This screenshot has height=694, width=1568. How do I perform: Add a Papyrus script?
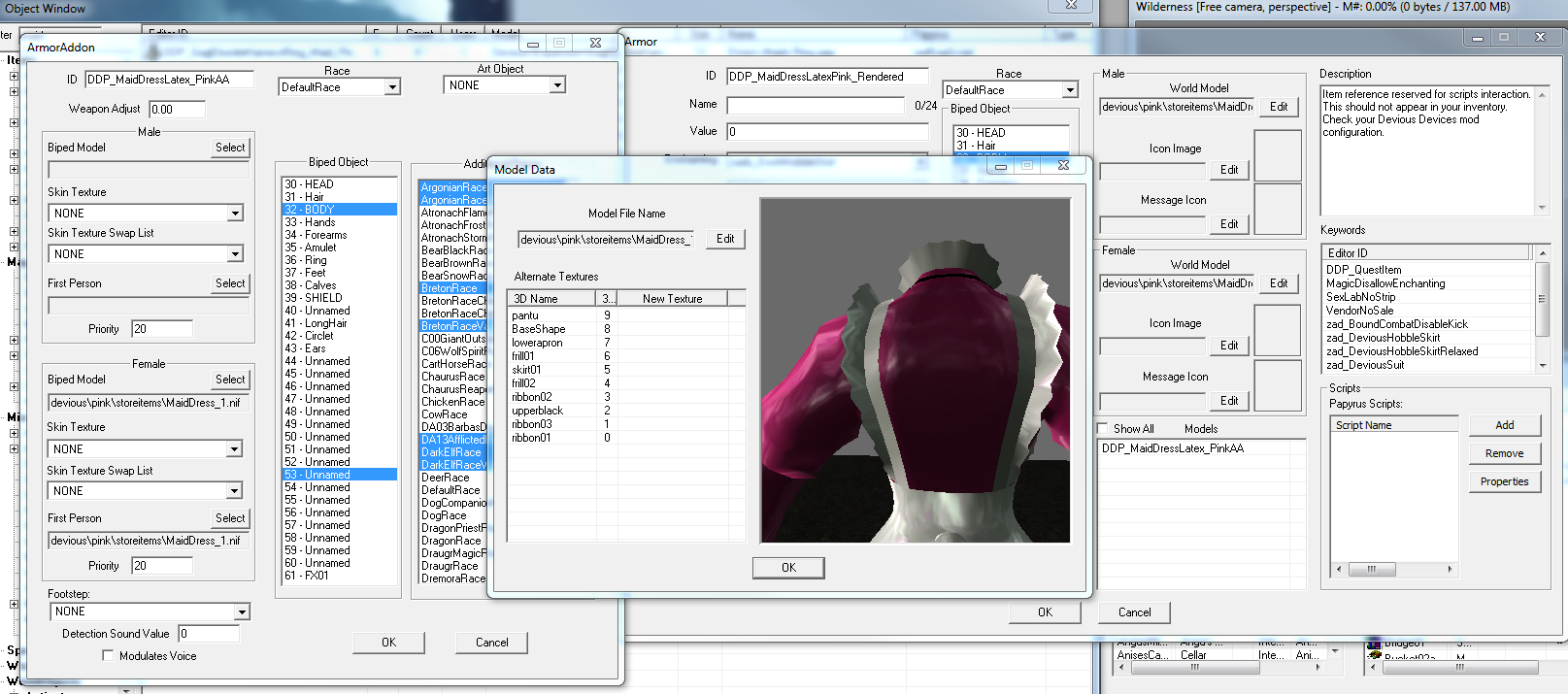click(1504, 425)
